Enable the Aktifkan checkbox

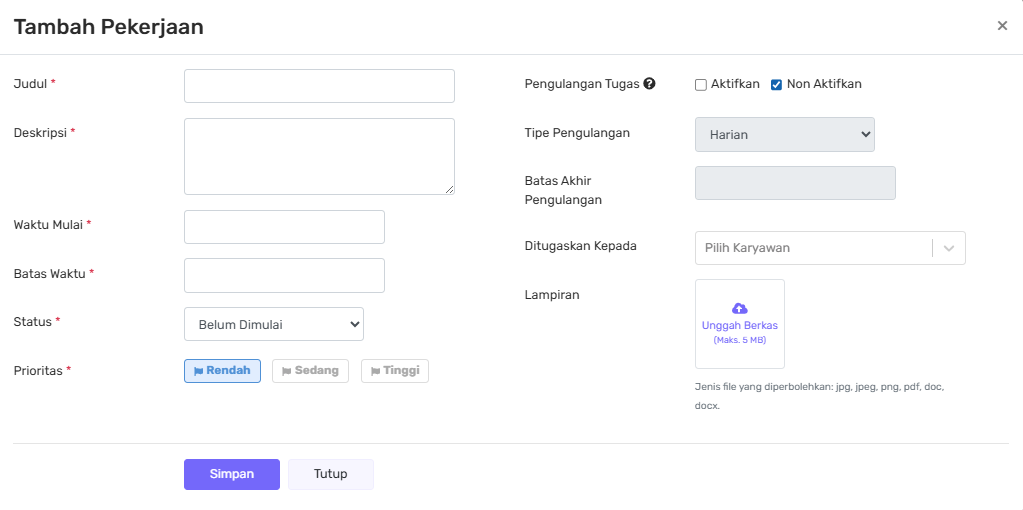tap(701, 85)
